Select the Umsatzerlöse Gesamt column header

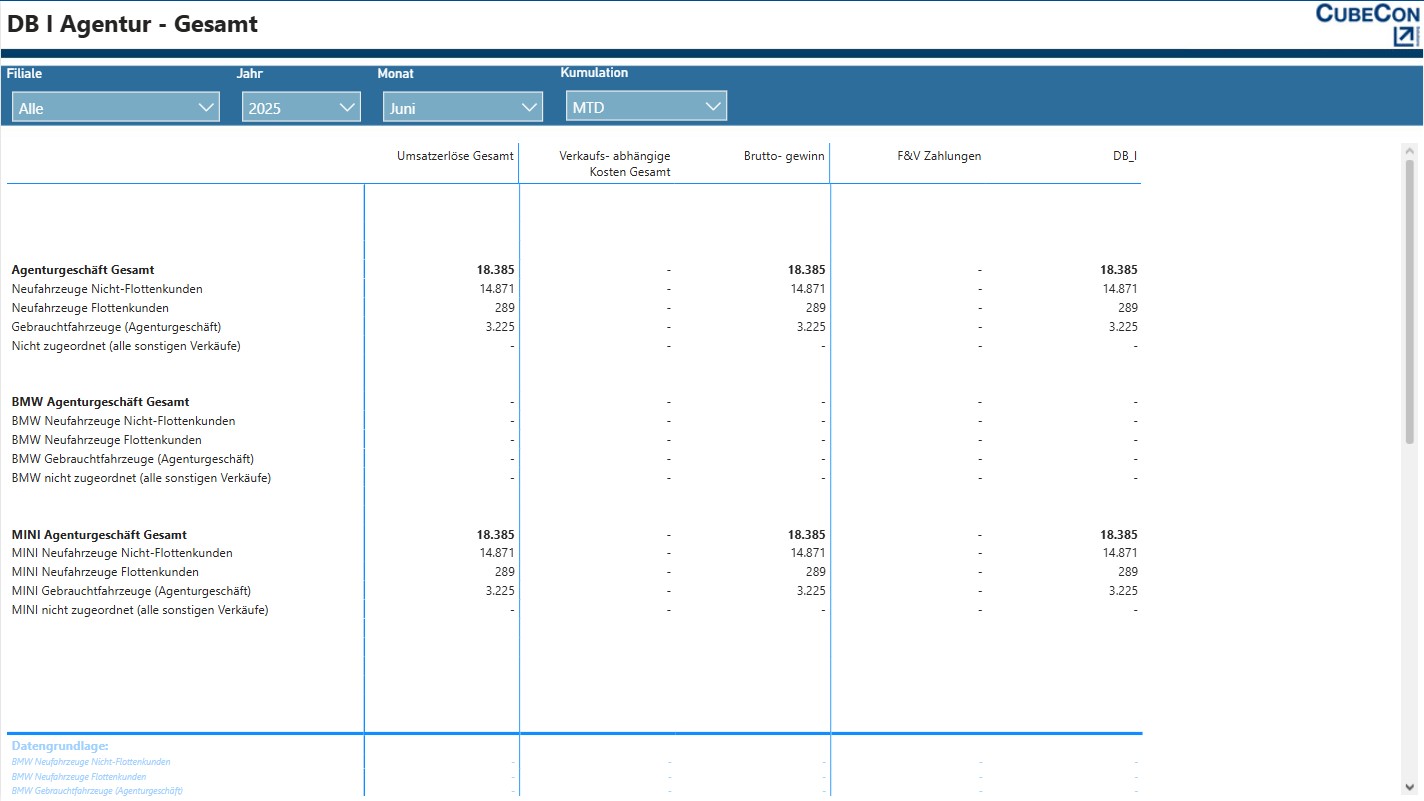[455, 156]
